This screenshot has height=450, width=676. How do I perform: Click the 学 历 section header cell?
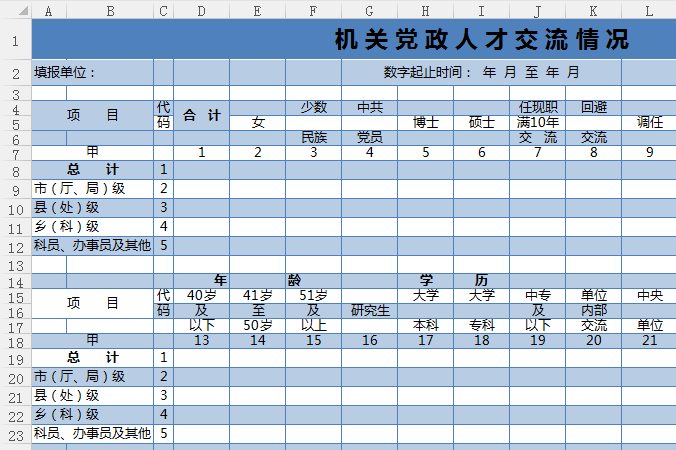coord(453,281)
